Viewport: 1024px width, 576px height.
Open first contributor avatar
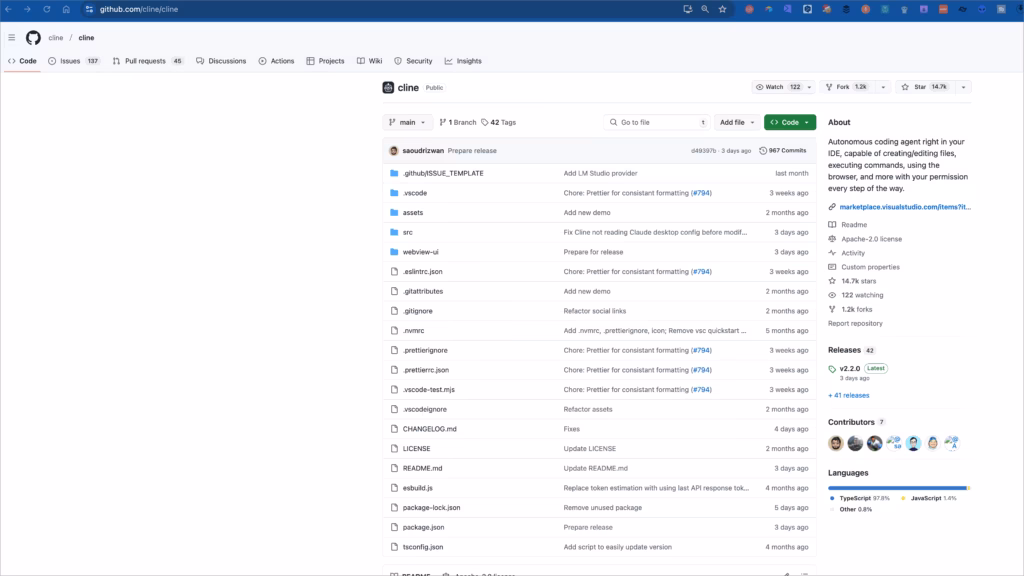point(836,443)
